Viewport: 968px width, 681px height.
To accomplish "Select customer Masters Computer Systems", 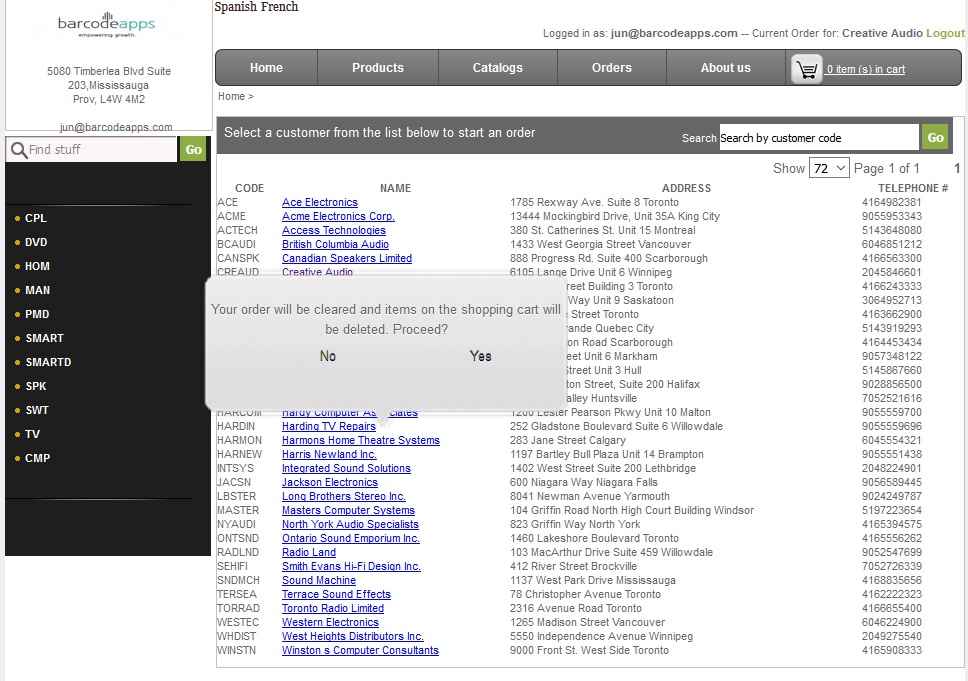I will coord(348,511).
